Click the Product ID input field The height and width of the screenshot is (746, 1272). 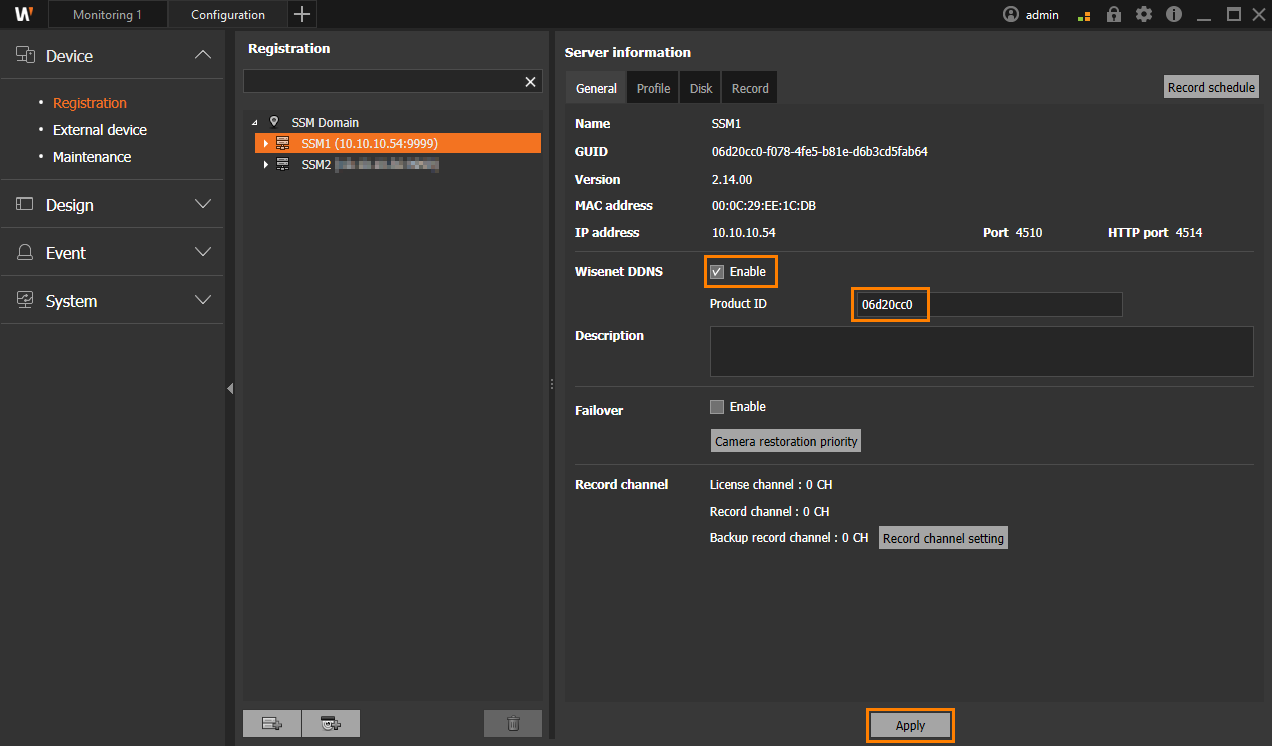[988, 305]
